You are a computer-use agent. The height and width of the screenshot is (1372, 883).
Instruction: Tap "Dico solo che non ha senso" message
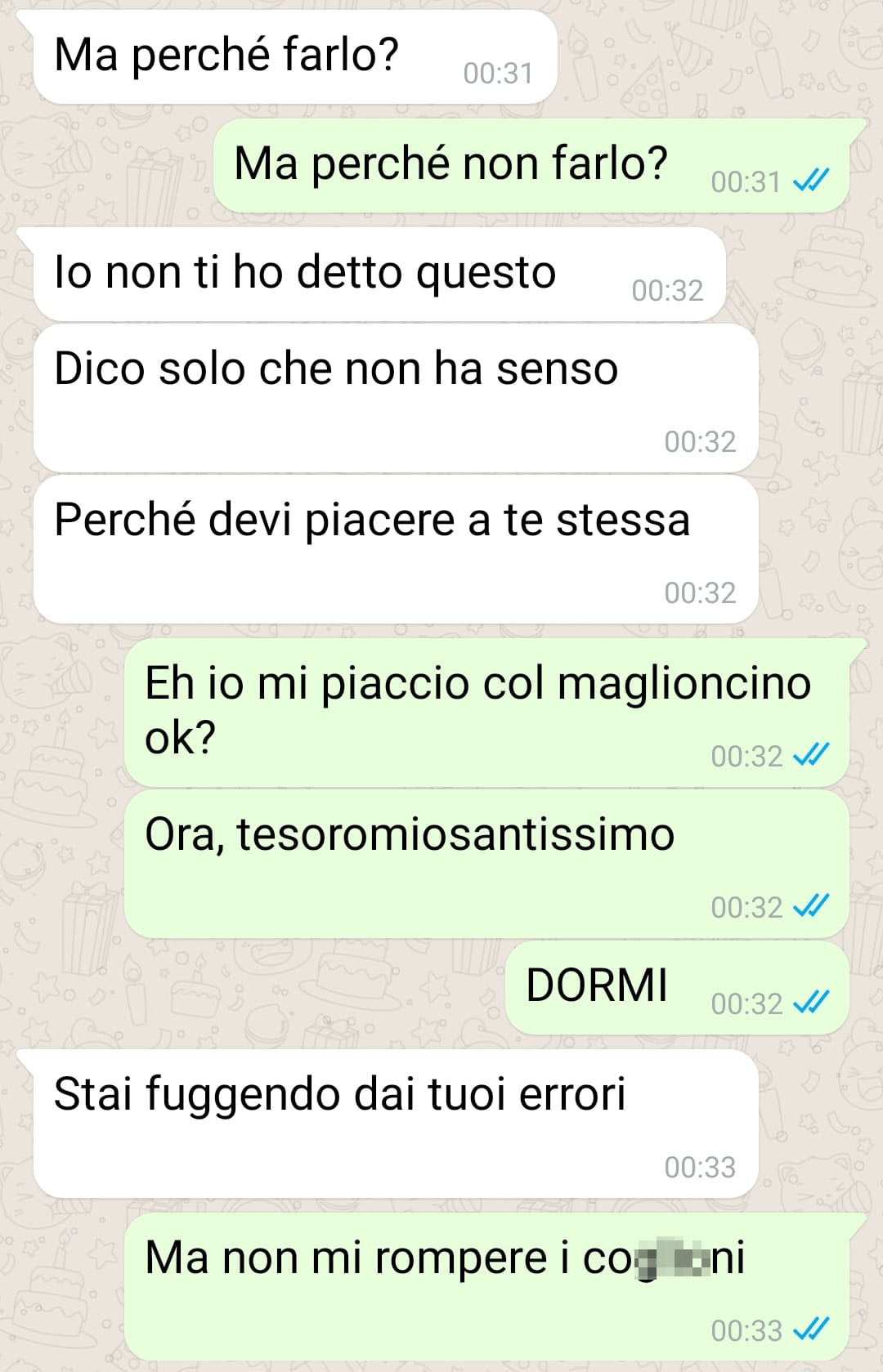[x=396, y=398]
